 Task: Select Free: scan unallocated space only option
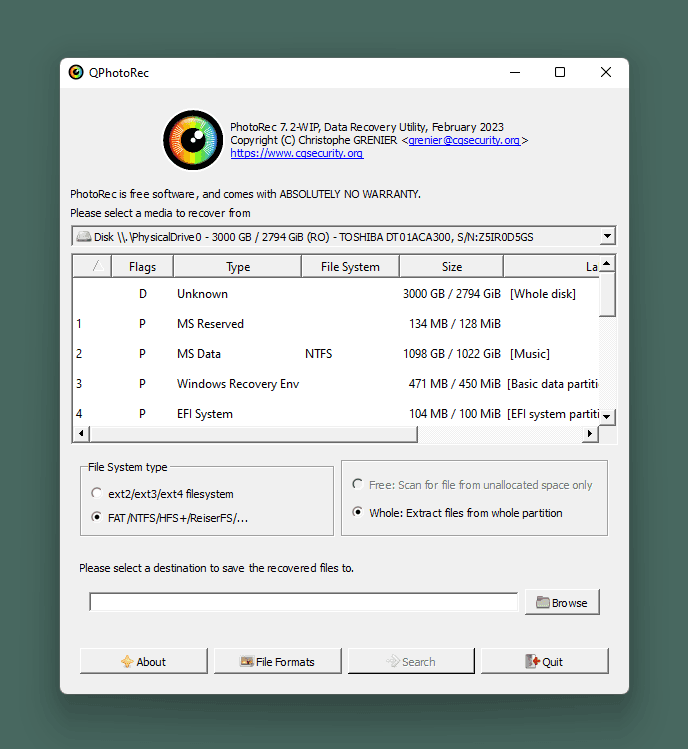(357, 484)
